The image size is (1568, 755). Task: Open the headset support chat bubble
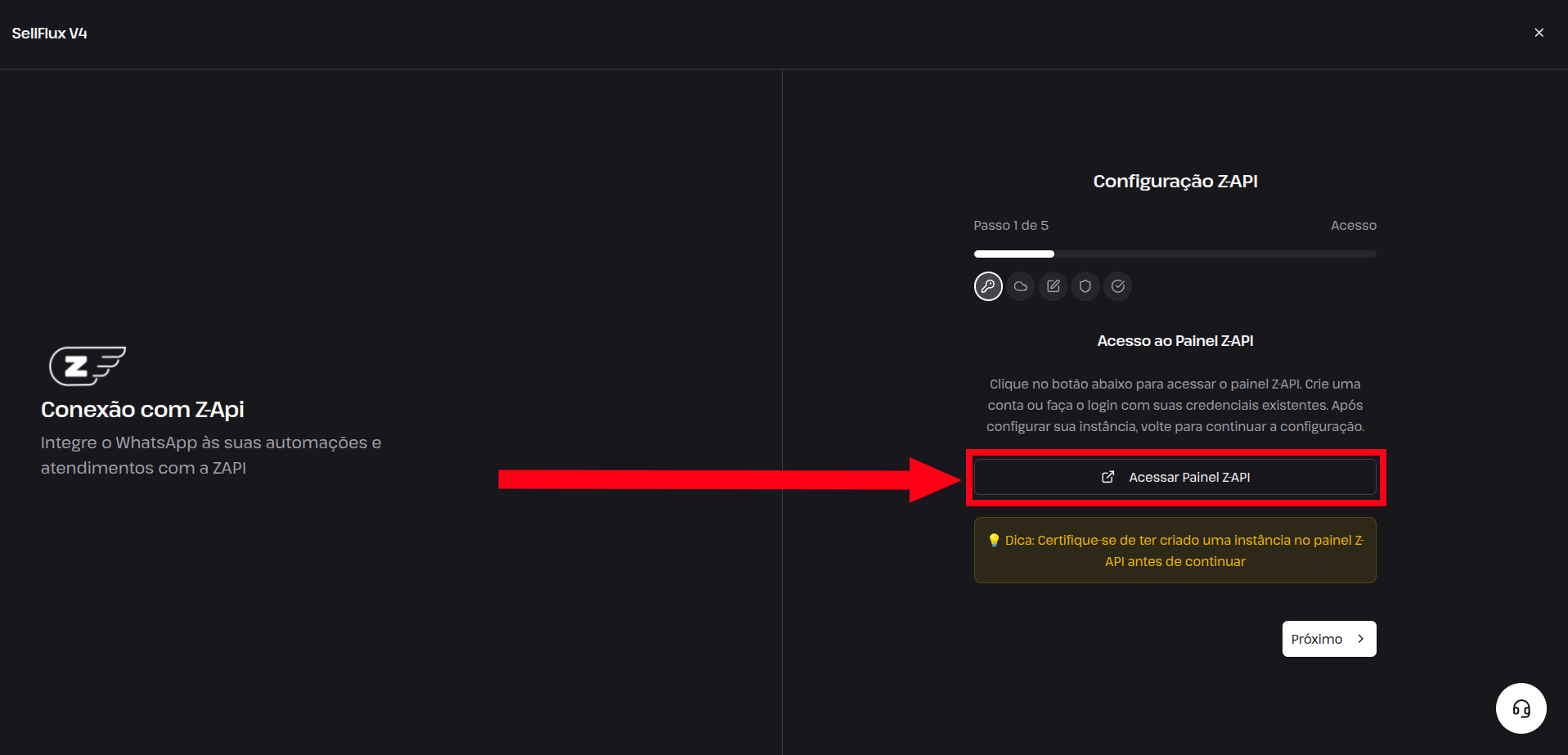(1521, 708)
